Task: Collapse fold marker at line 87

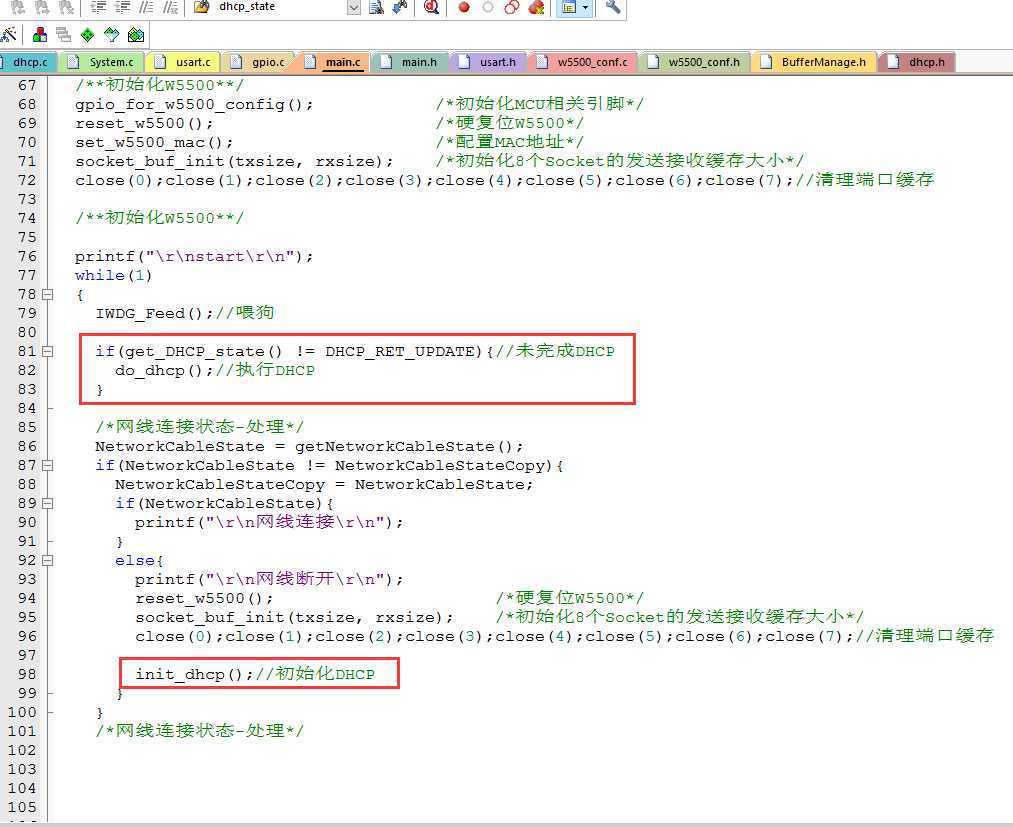Action: tap(47, 465)
